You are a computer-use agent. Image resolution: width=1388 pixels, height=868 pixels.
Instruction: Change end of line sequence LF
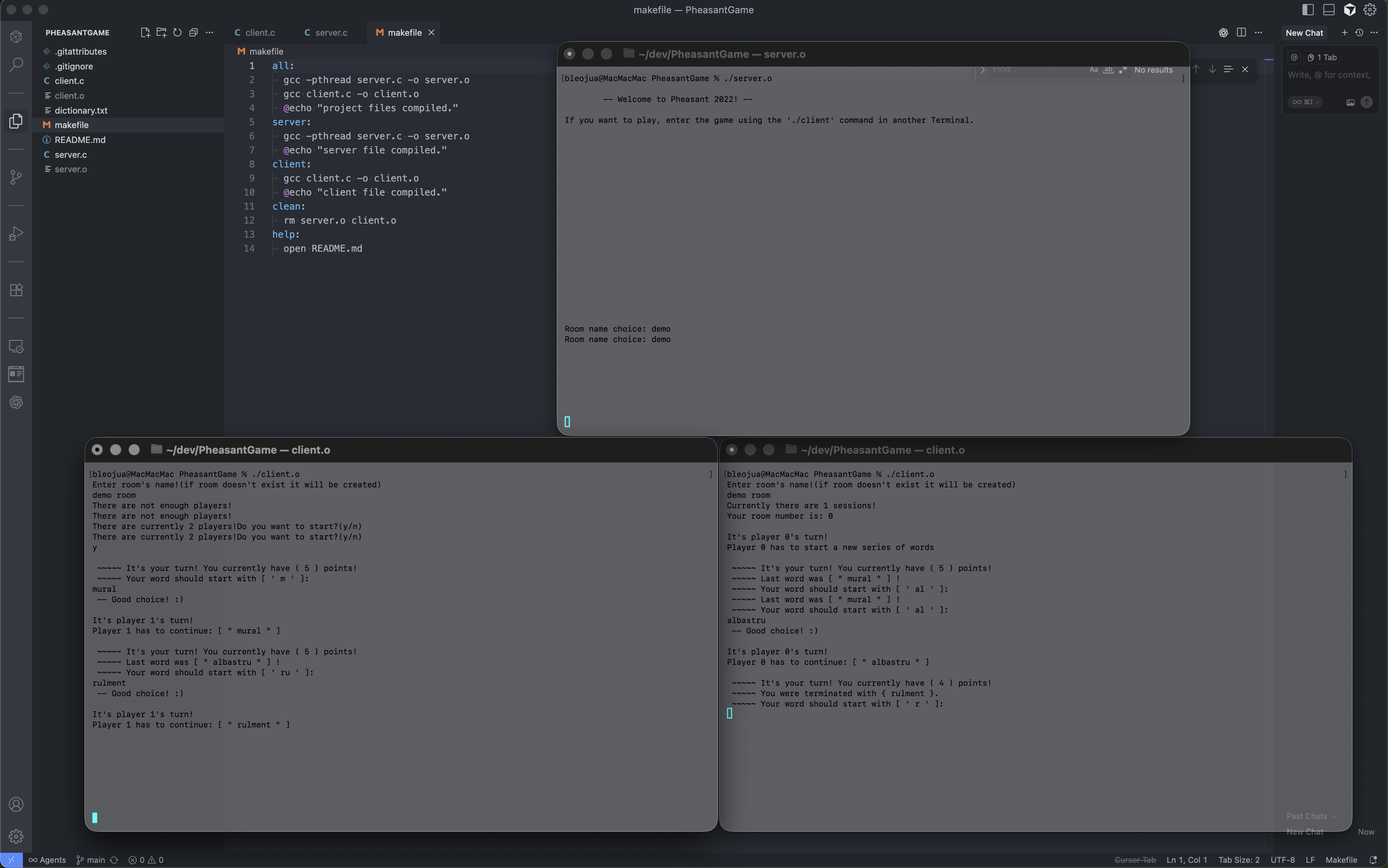click(1310, 860)
